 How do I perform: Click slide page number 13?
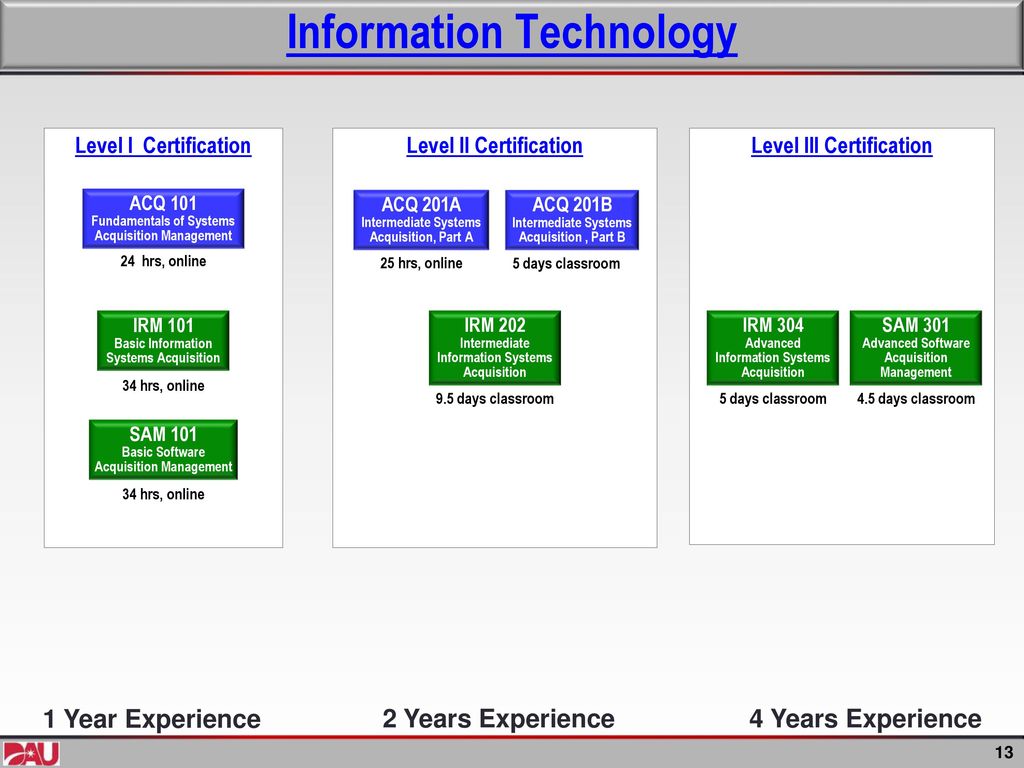point(1004,752)
